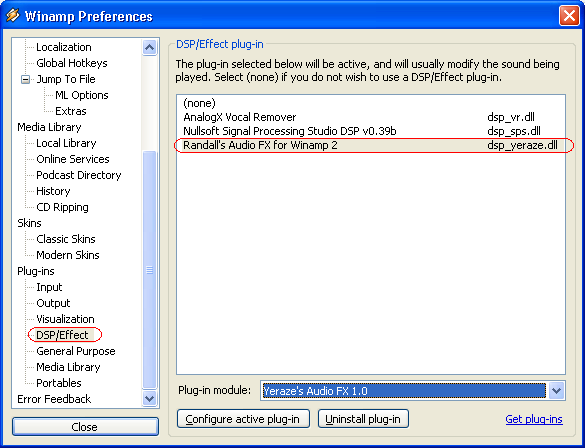The width and height of the screenshot is (585, 448).
Task: Click the Close button
Action: pos(85,427)
